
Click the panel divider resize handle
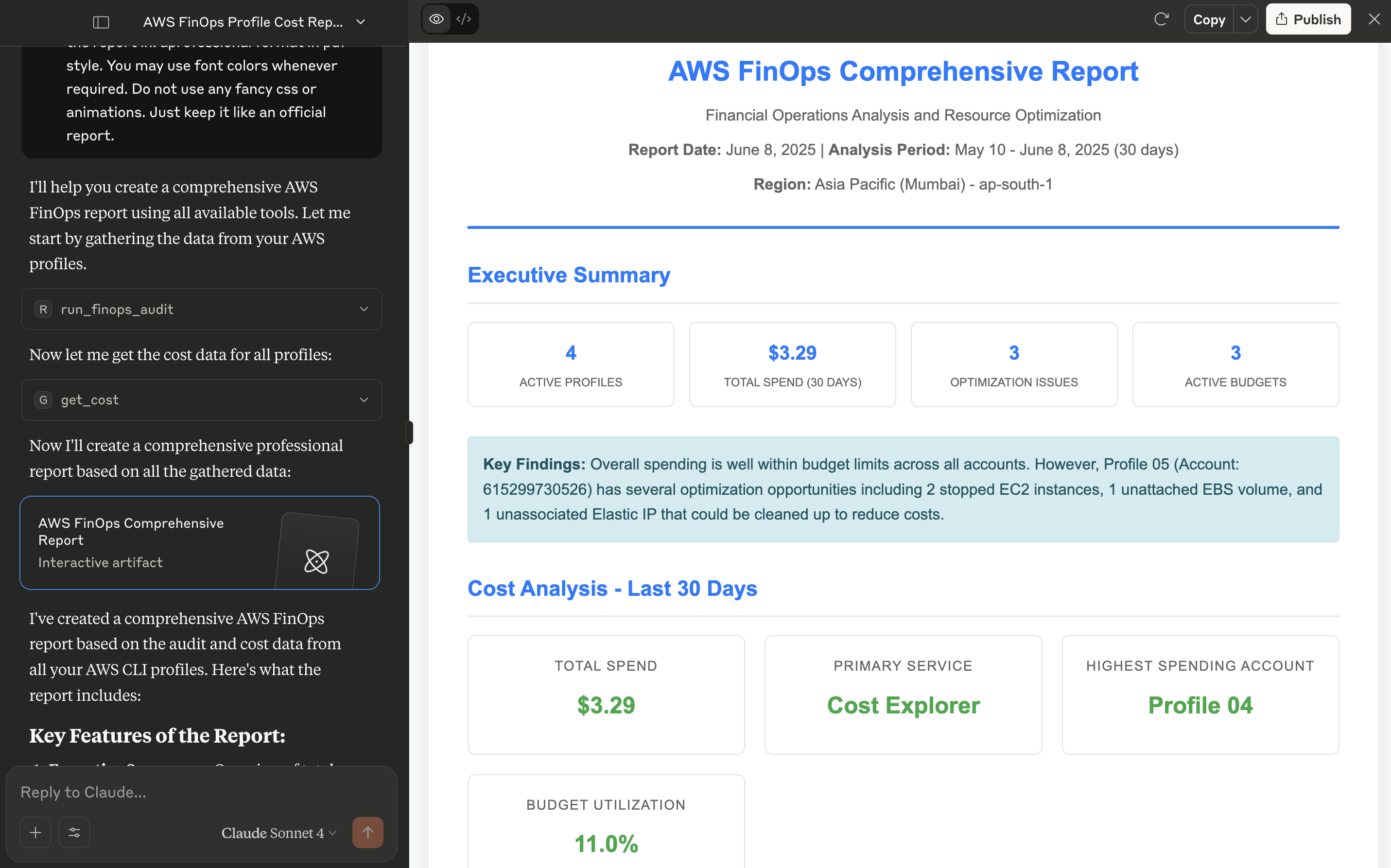[x=409, y=432]
